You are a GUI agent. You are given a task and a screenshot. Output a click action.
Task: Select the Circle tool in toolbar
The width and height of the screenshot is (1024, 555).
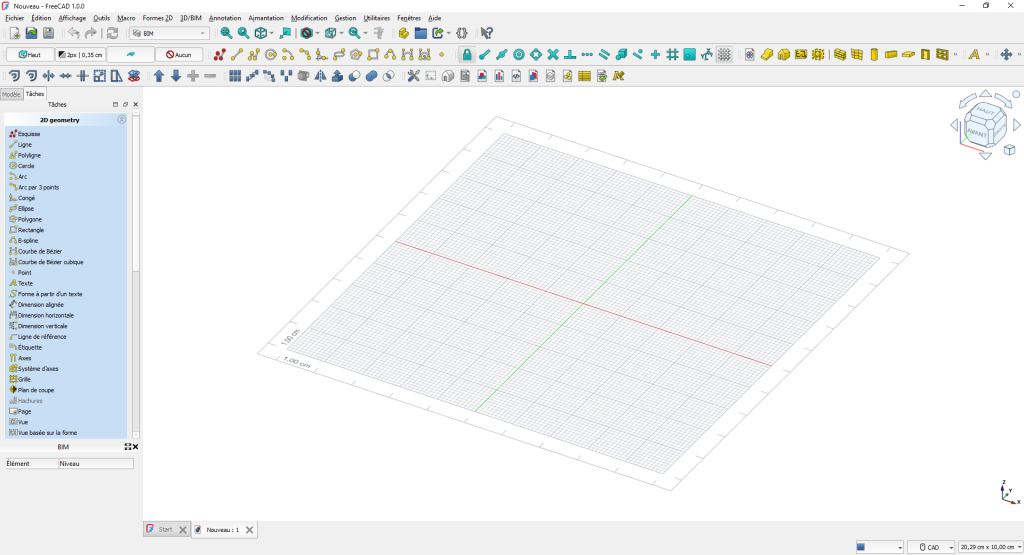click(271, 55)
